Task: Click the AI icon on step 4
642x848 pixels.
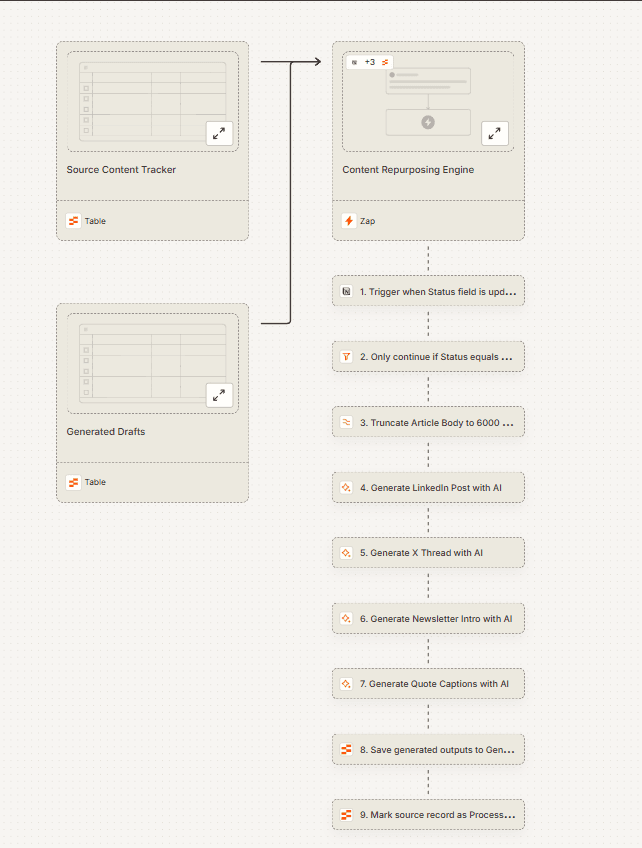Action: pyautogui.click(x=346, y=488)
